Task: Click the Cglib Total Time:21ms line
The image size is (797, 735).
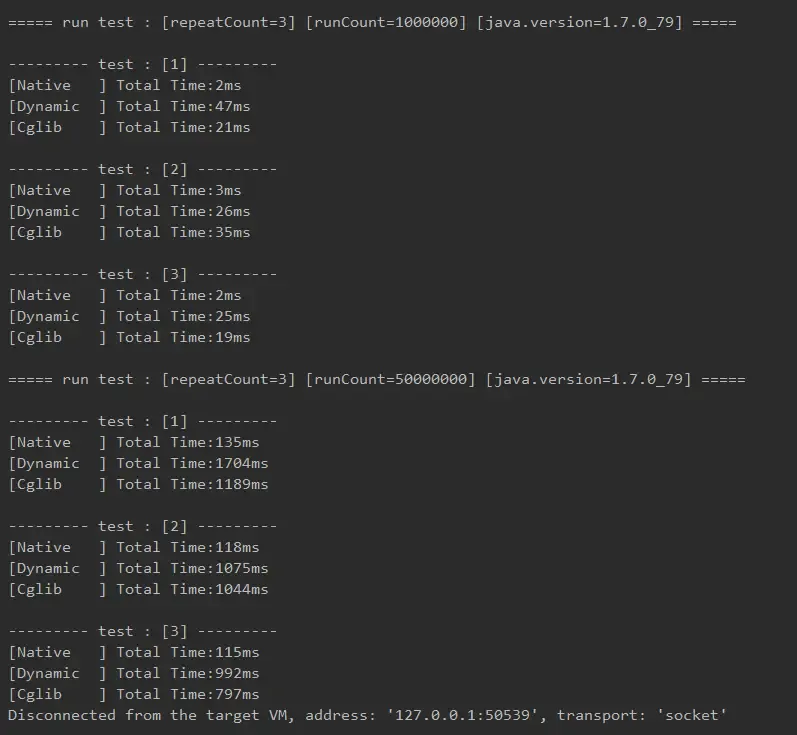Action: click(130, 127)
